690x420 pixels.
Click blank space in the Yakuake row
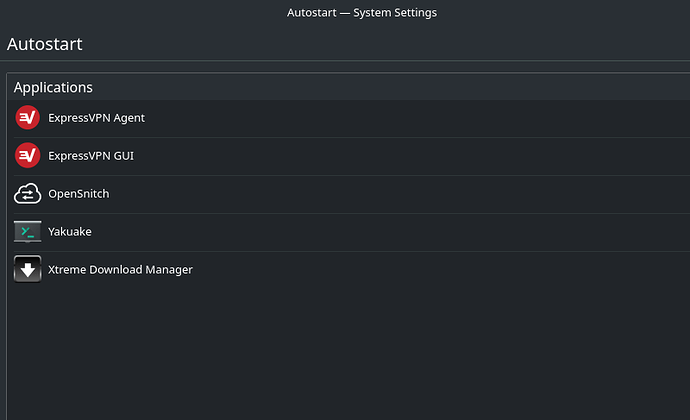pos(396,232)
